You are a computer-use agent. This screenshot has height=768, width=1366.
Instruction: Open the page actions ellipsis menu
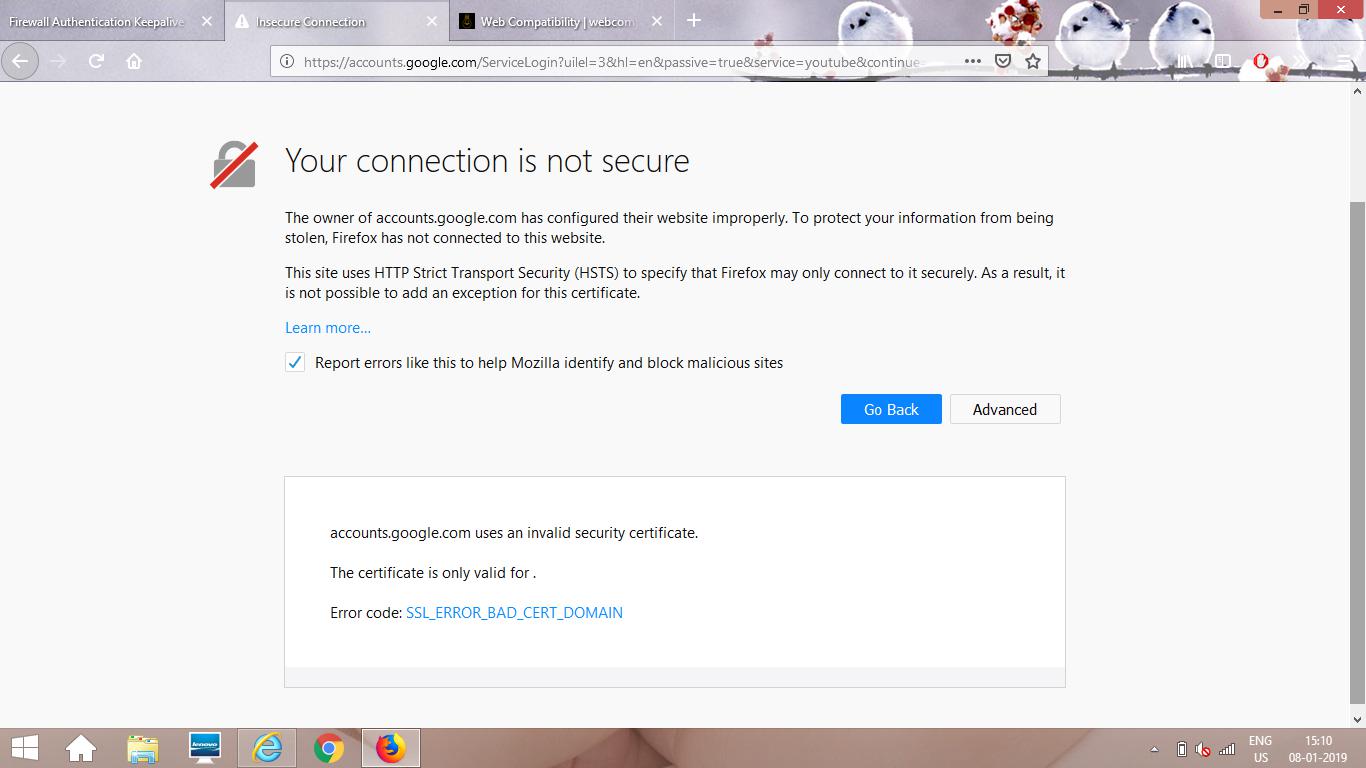(972, 61)
